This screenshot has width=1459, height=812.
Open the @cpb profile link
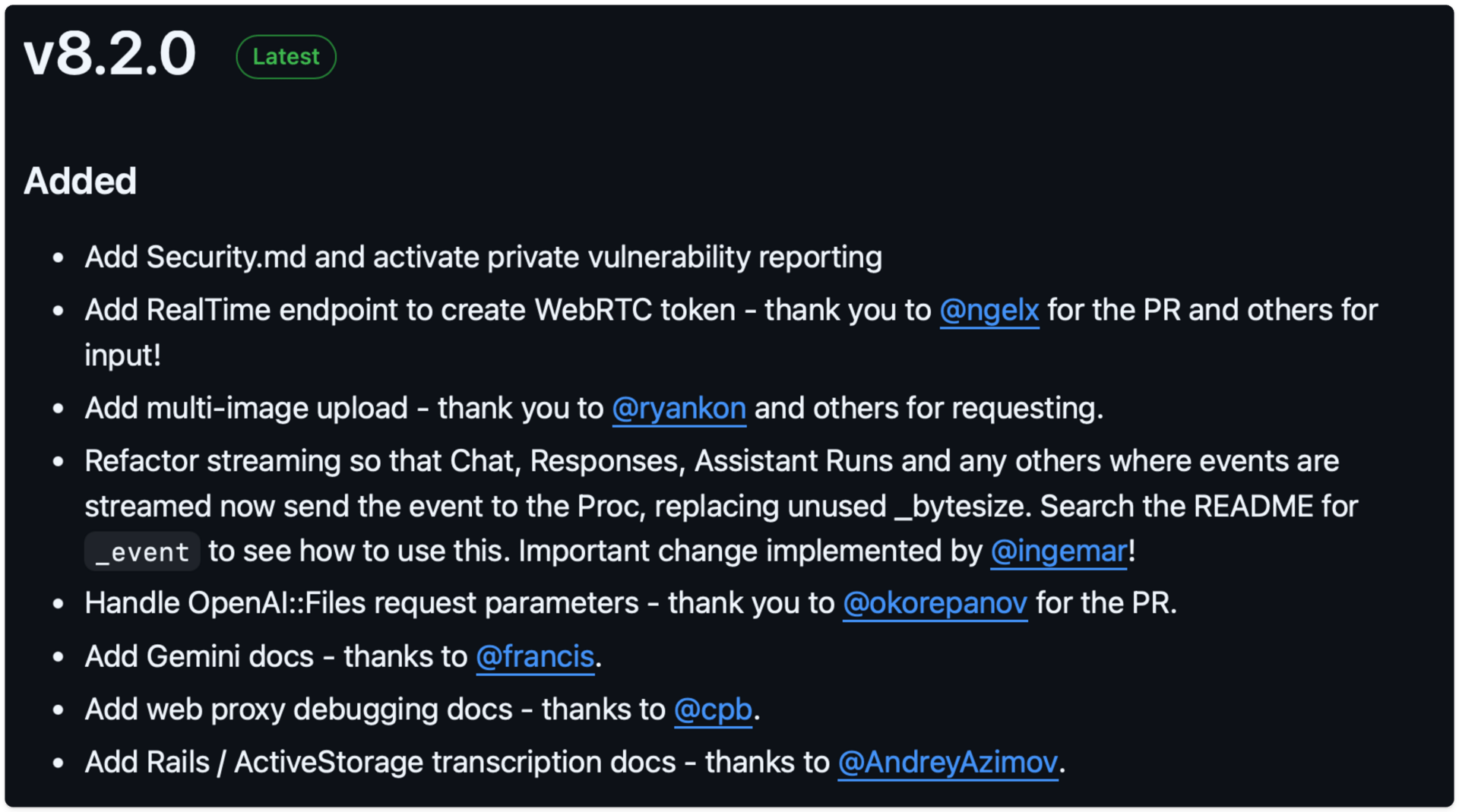click(x=713, y=709)
